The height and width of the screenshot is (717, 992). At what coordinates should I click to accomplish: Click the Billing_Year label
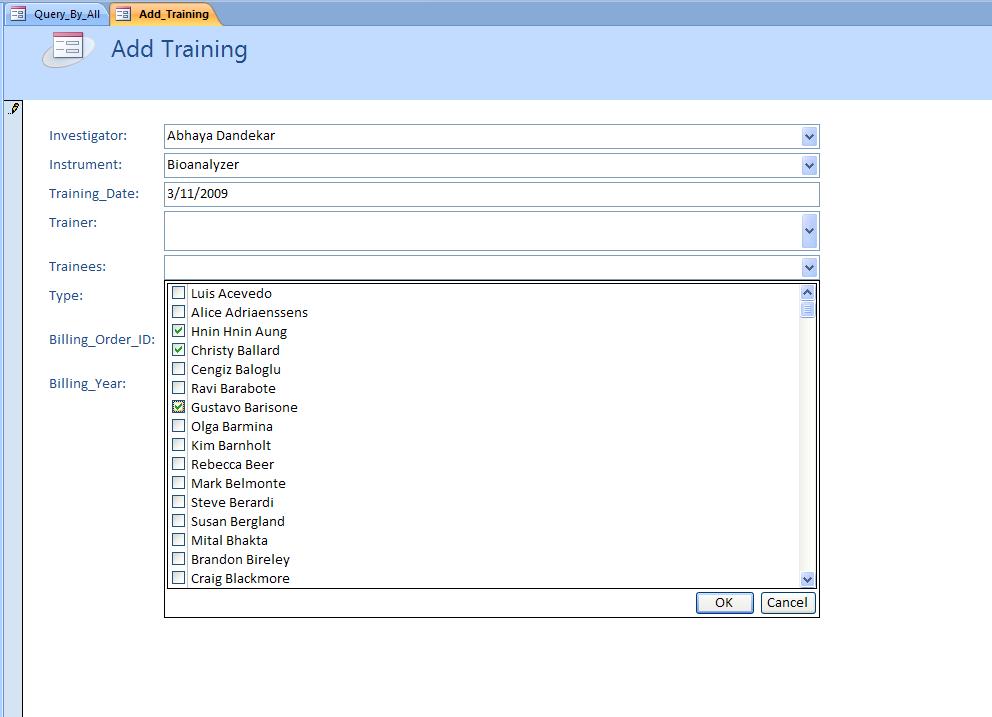click(87, 383)
